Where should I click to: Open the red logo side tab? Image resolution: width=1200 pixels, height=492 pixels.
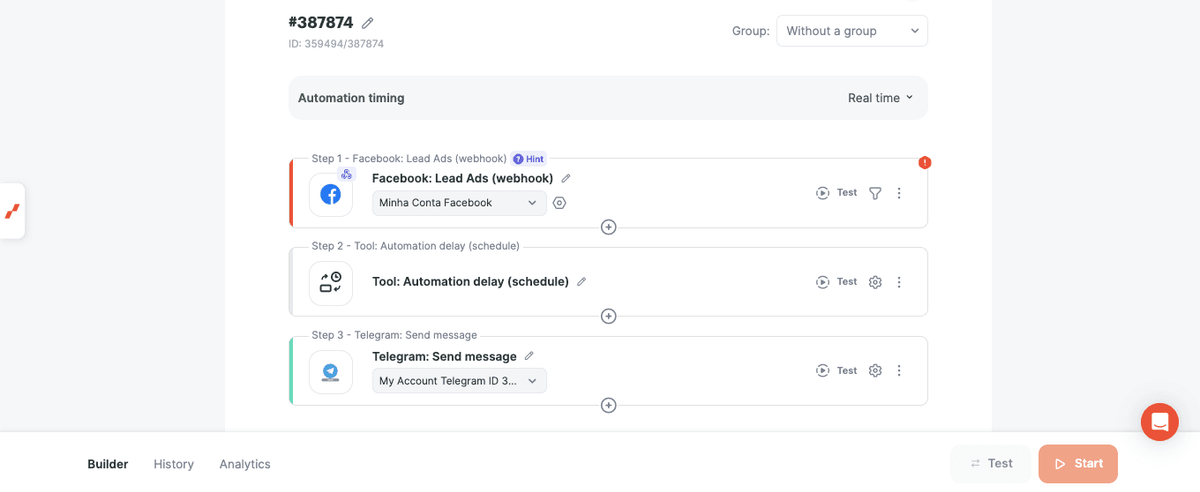(12, 211)
